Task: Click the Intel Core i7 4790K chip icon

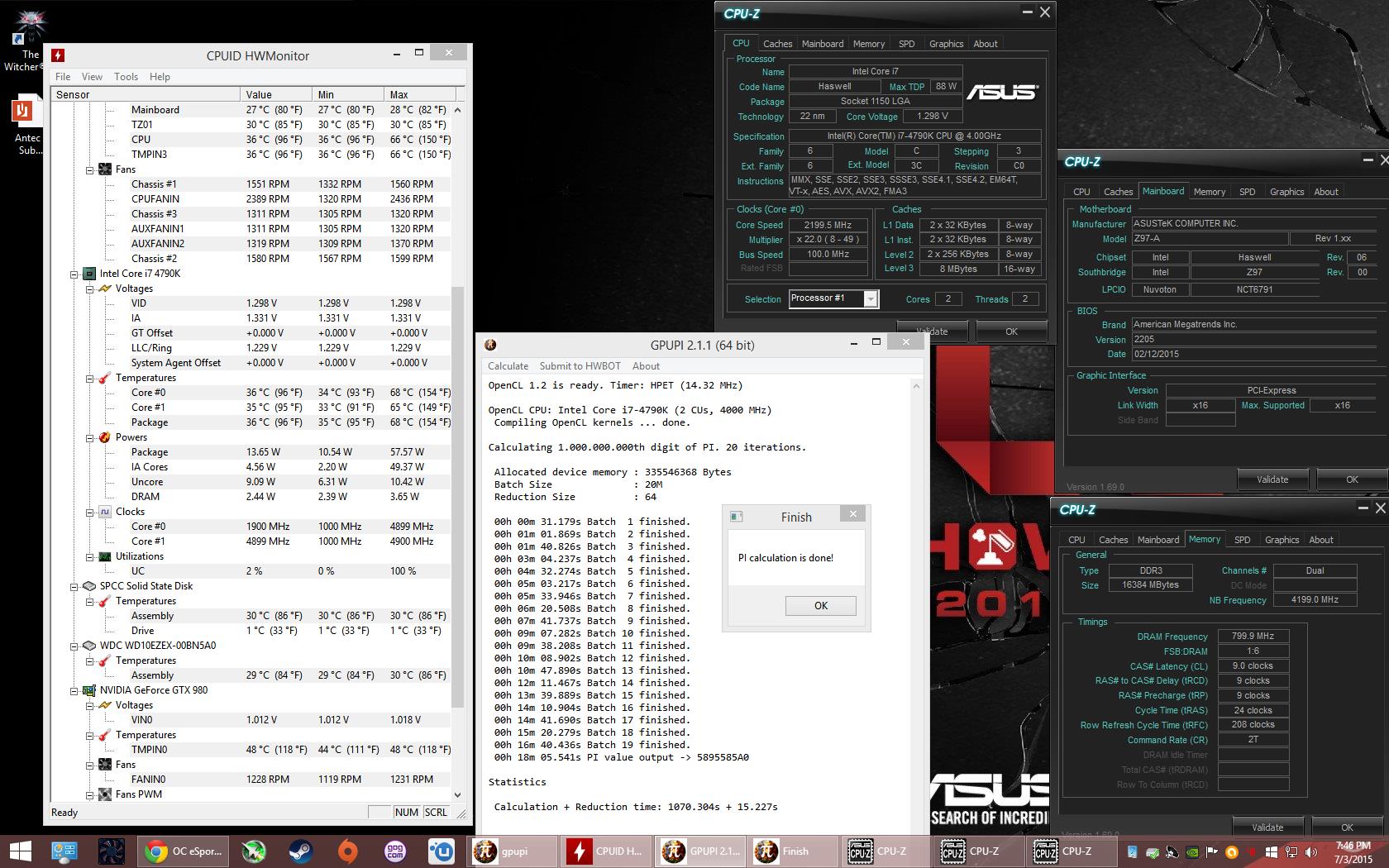Action: coord(89,274)
